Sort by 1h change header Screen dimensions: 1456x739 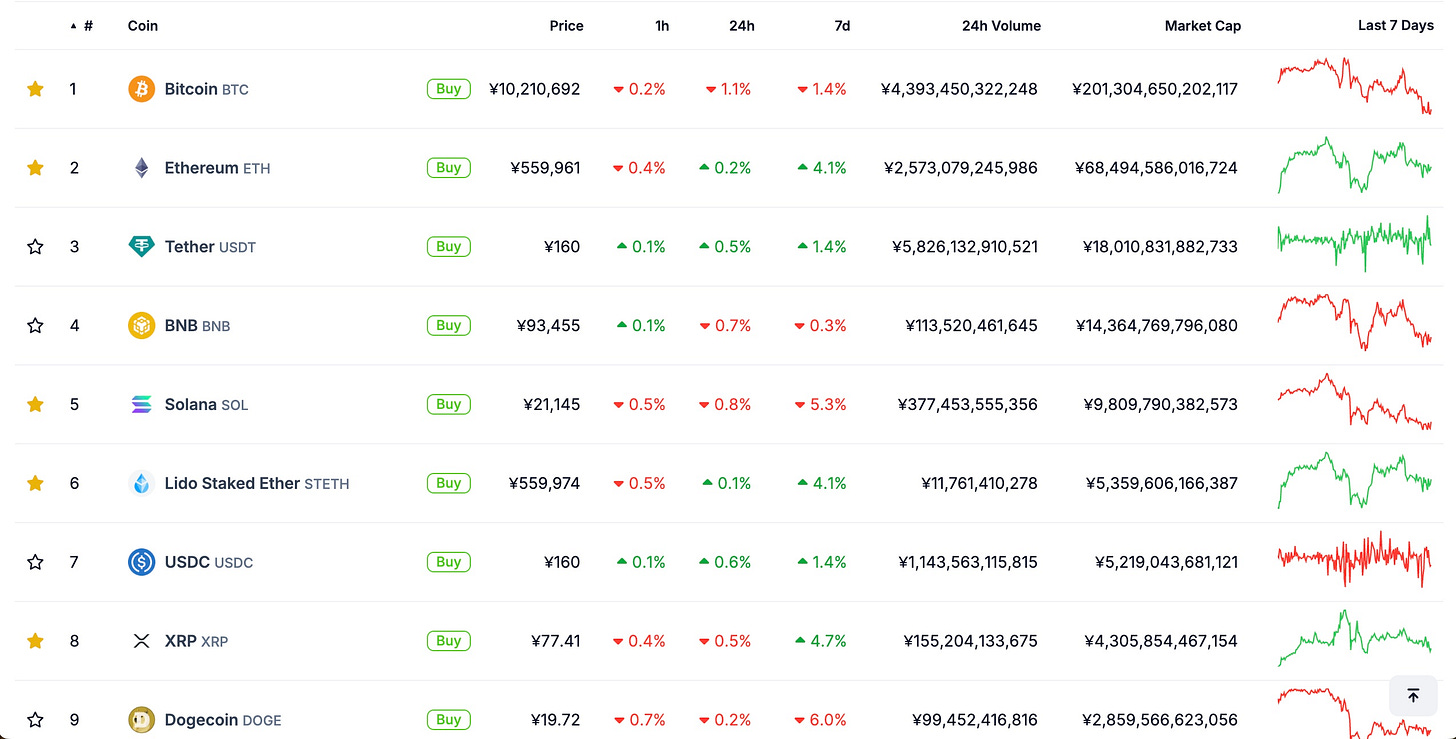(662, 26)
